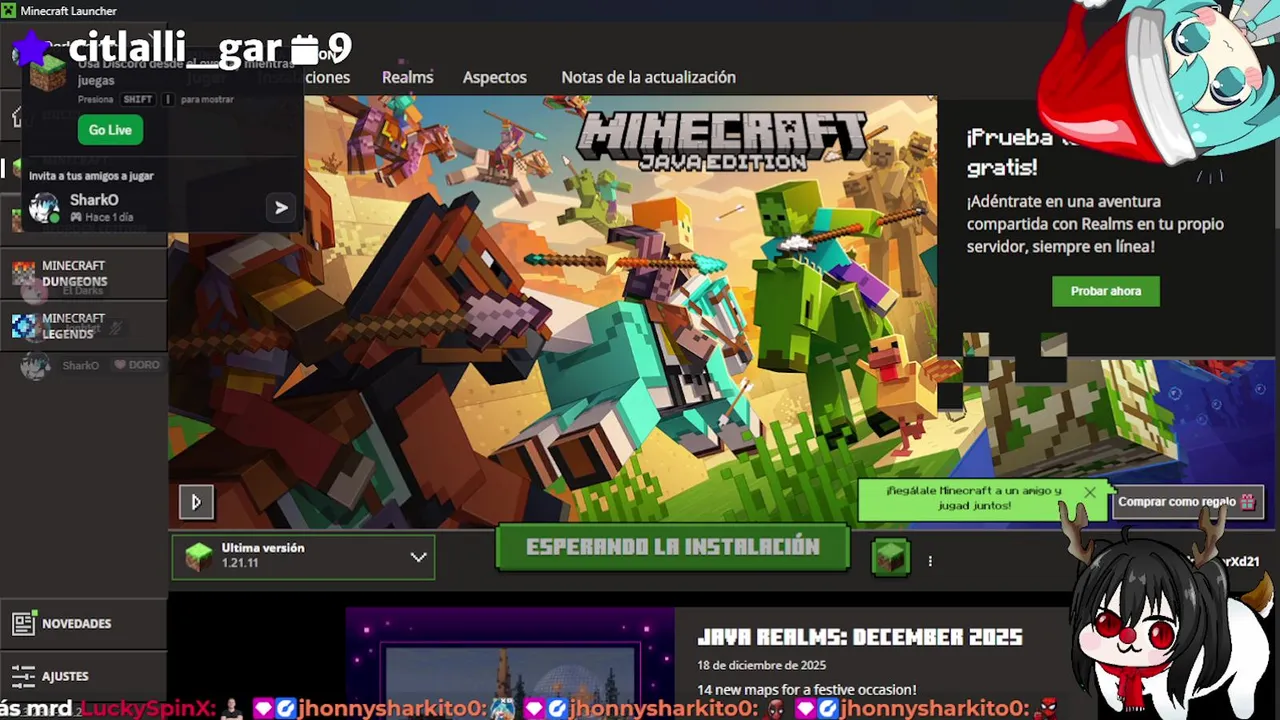The height and width of the screenshot is (720, 1280).
Task: Send invite arrow next to SharkO
Action: click(x=281, y=207)
